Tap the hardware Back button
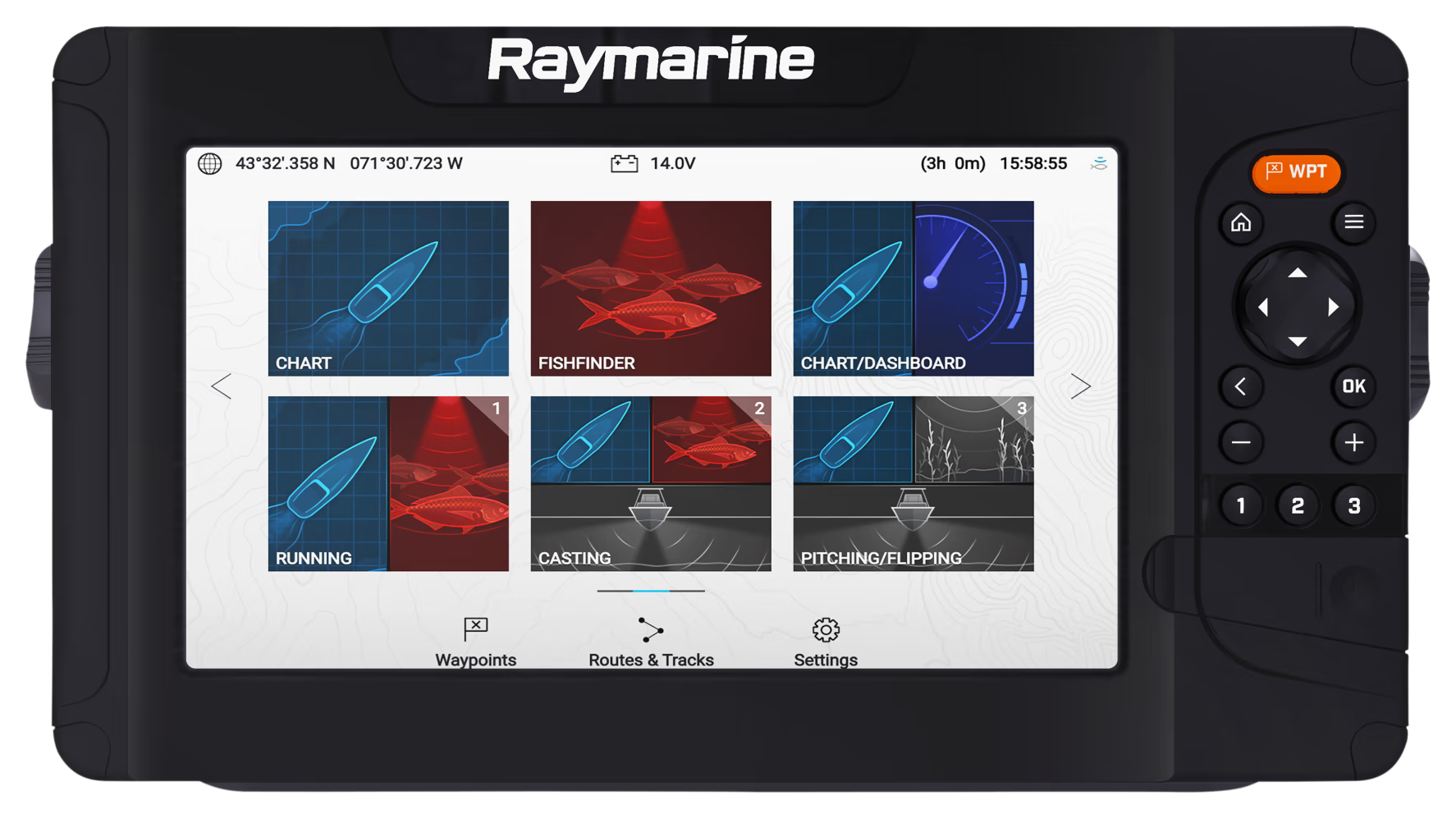1456x818 pixels. tap(1241, 386)
